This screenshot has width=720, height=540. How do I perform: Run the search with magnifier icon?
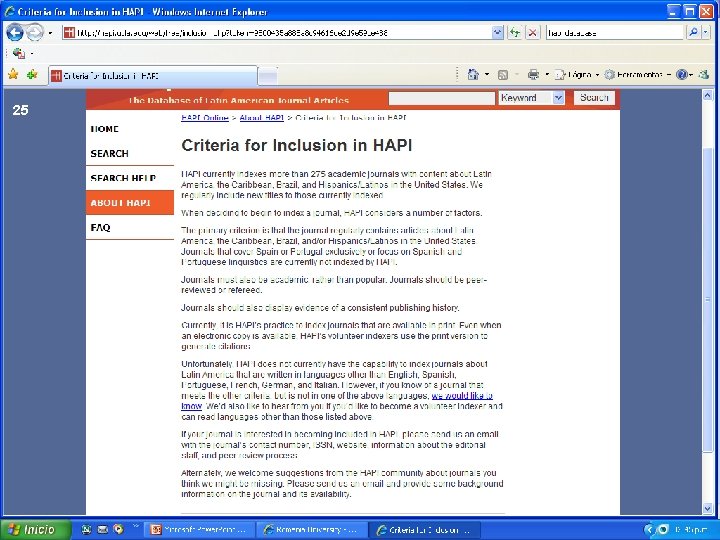(693, 33)
